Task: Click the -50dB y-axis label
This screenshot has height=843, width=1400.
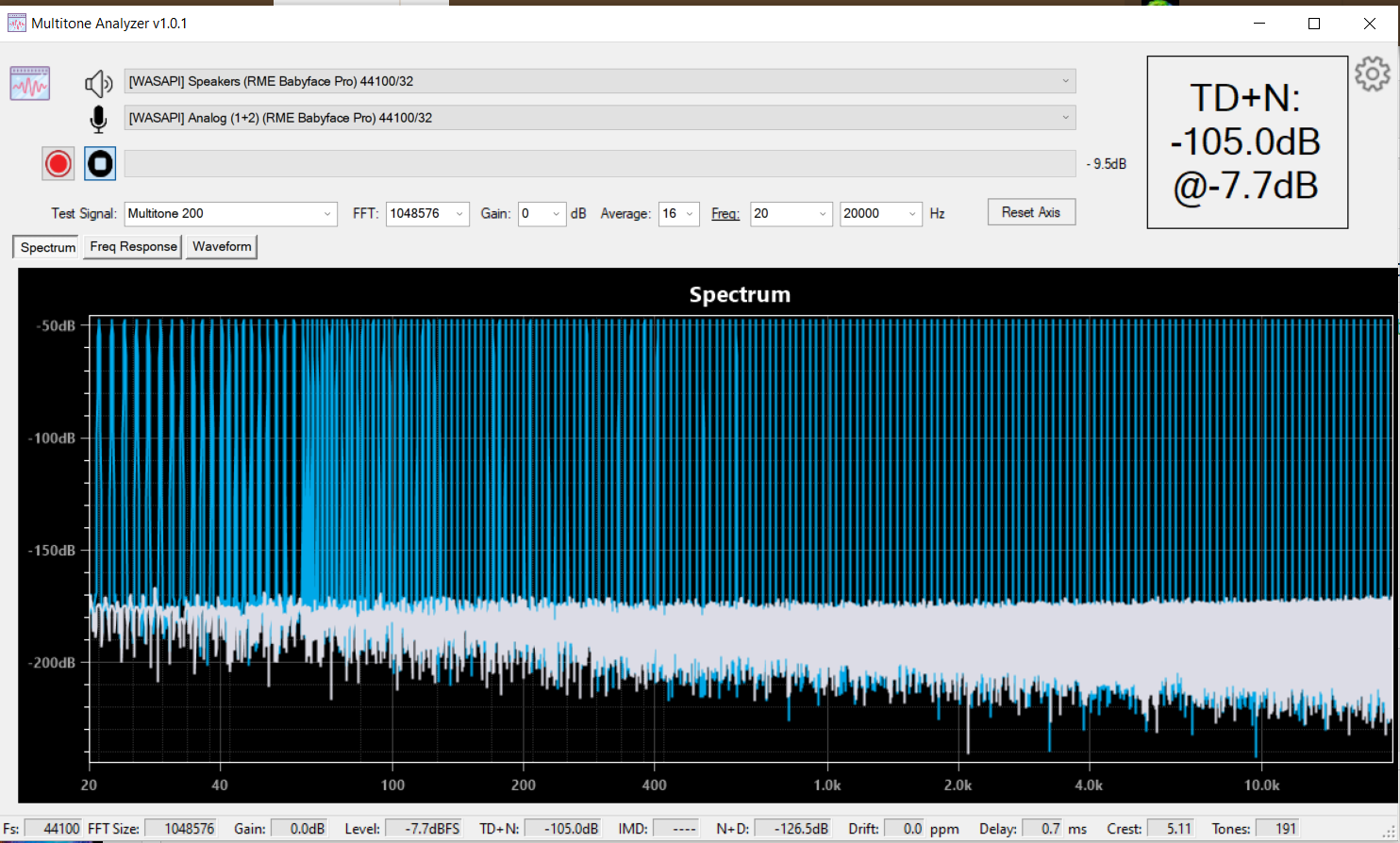Action: 56,326
